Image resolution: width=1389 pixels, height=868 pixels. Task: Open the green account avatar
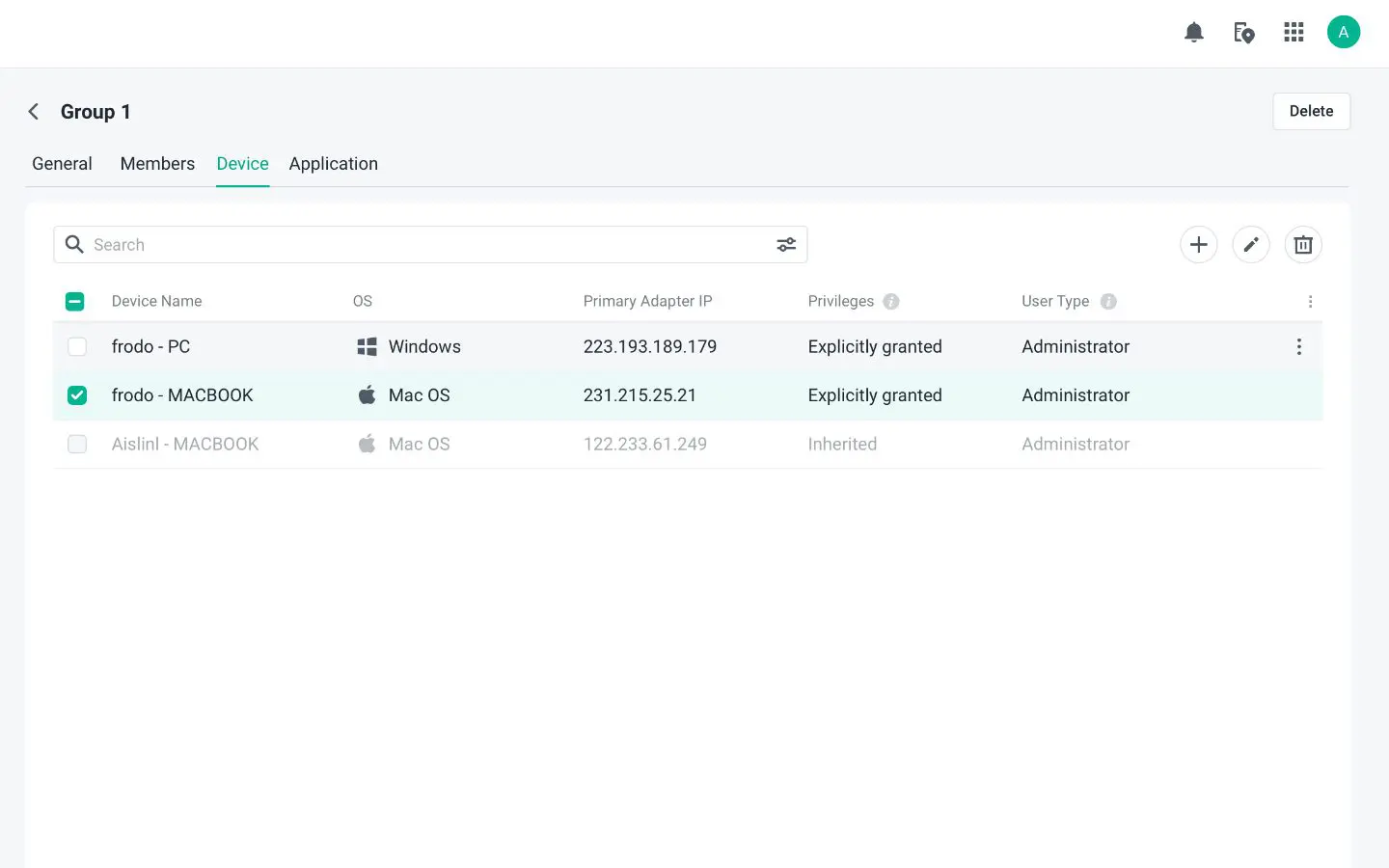(1344, 32)
